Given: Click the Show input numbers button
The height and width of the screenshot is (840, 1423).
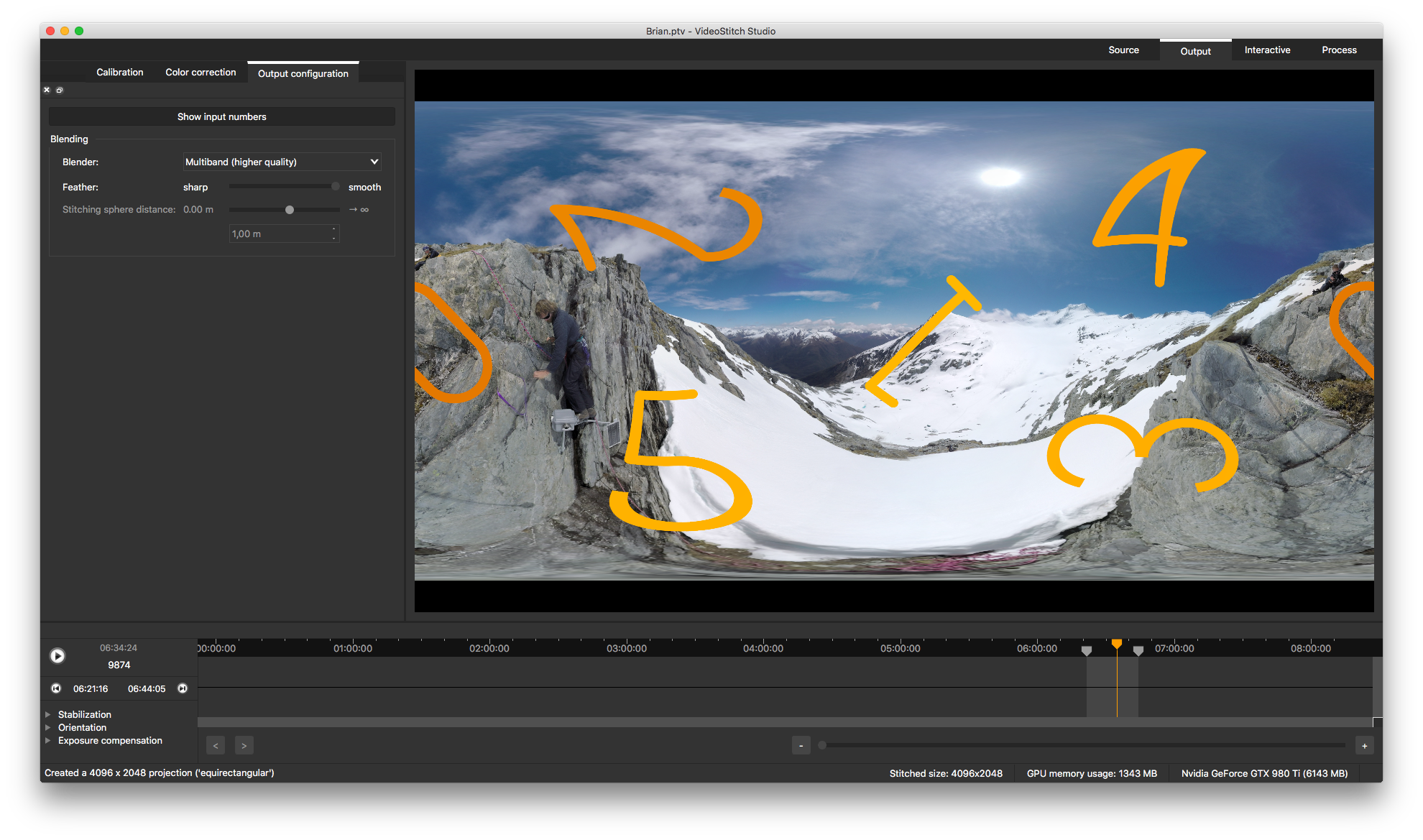Looking at the screenshot, I should 222,117.
